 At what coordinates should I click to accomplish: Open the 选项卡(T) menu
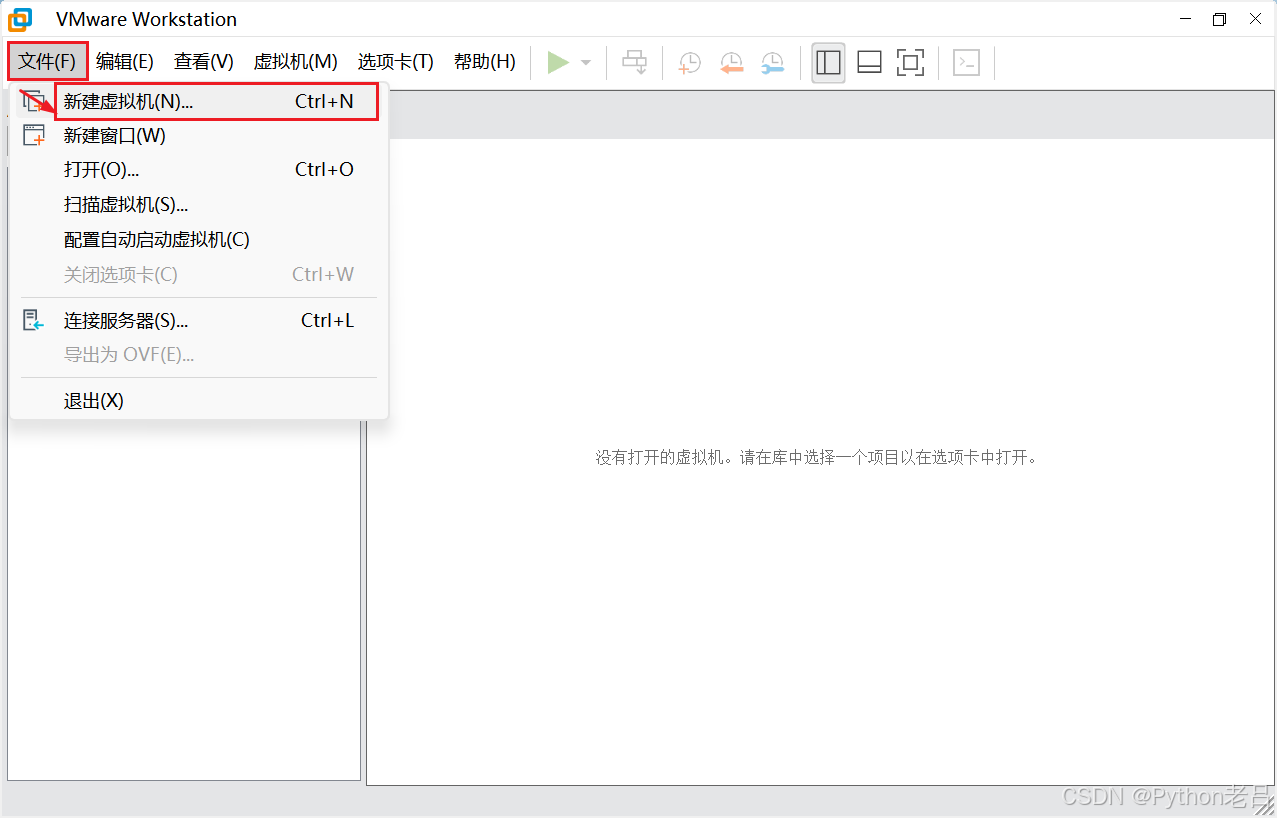[396, 62]
